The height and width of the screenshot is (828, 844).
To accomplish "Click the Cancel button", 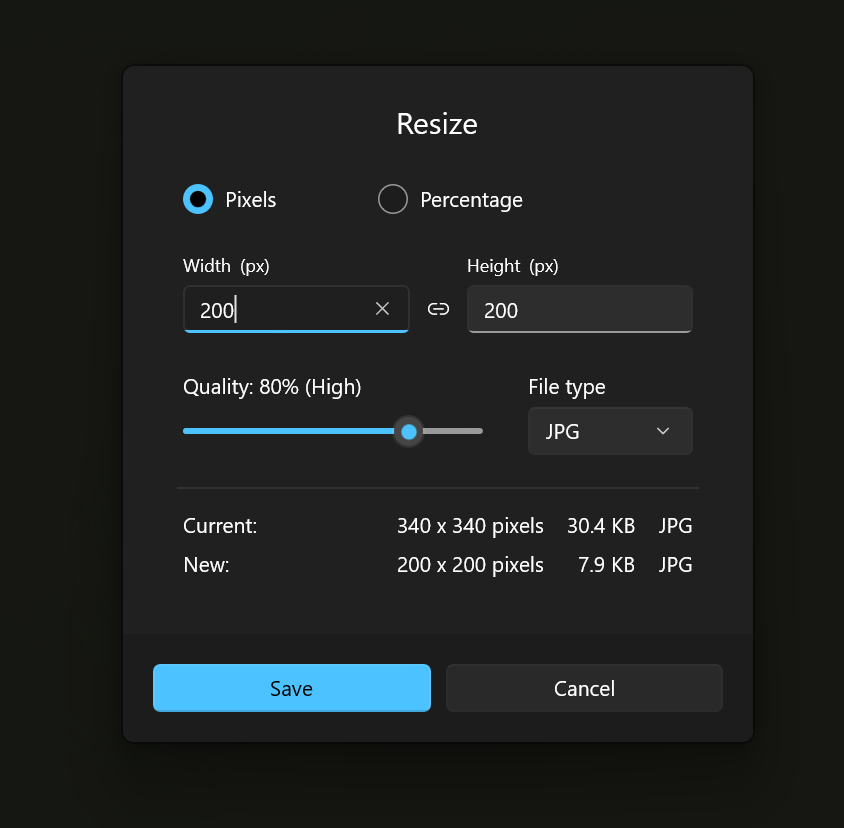I will click(x=584, y=688).
